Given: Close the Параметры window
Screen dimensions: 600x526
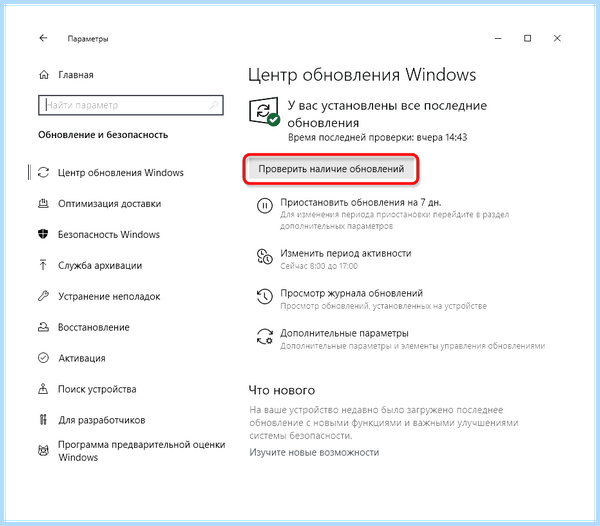Looking at the screenshot, I should tap(557, 38).
